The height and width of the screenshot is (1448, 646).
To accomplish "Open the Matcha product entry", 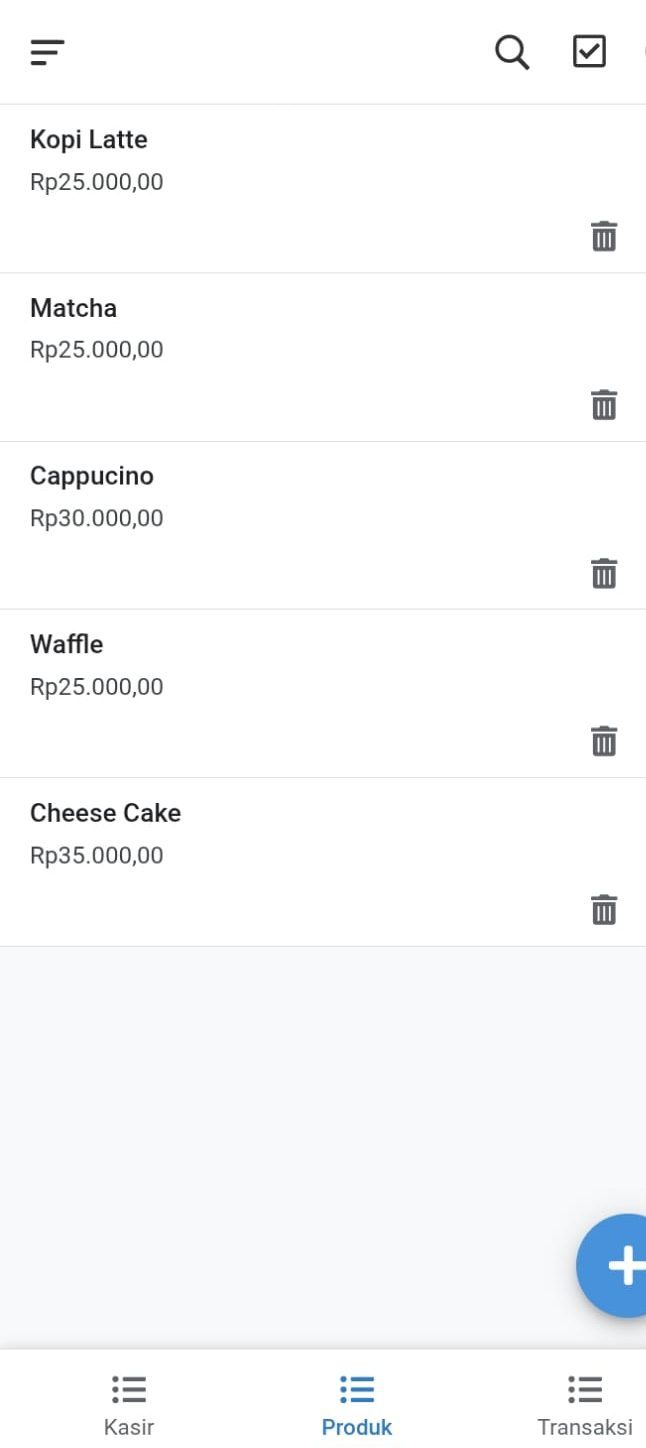I will [323, 357].
